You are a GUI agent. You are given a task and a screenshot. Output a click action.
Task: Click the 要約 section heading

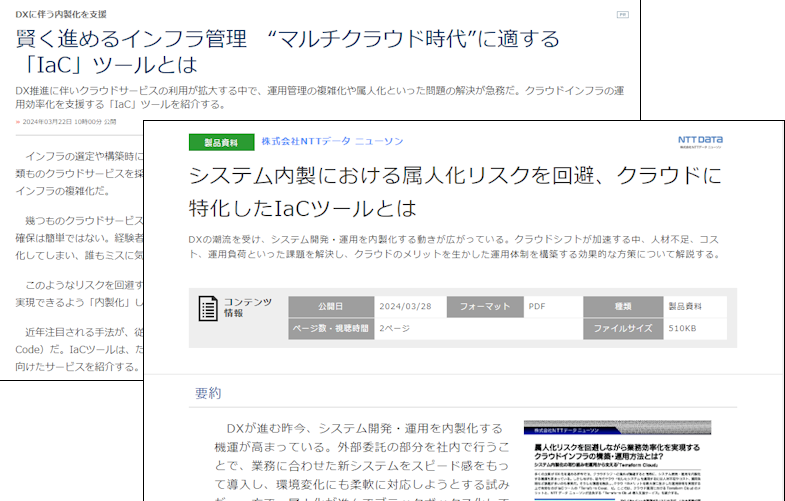tap(208, 393)
